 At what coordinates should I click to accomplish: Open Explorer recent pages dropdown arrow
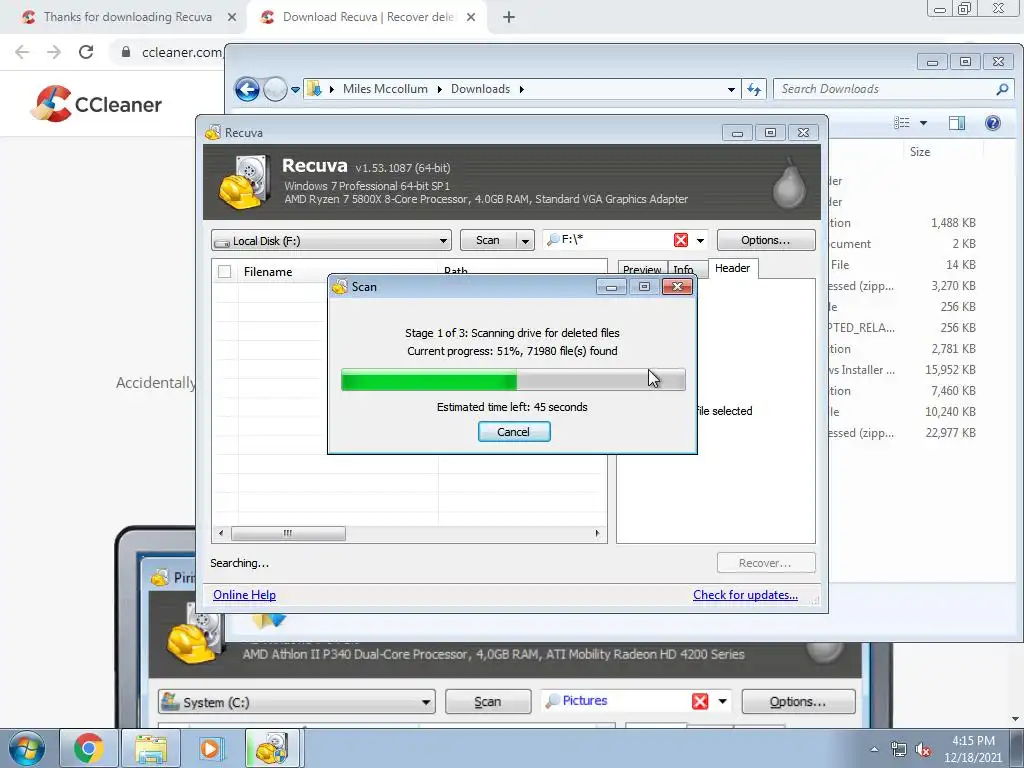click(295, 89)
